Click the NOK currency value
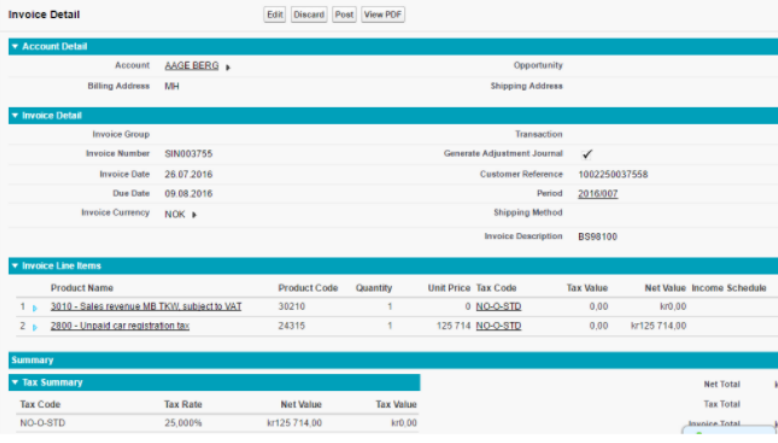The height and width of the screenshot is (443, 778). pyautogui.click(x=175, y=214)
